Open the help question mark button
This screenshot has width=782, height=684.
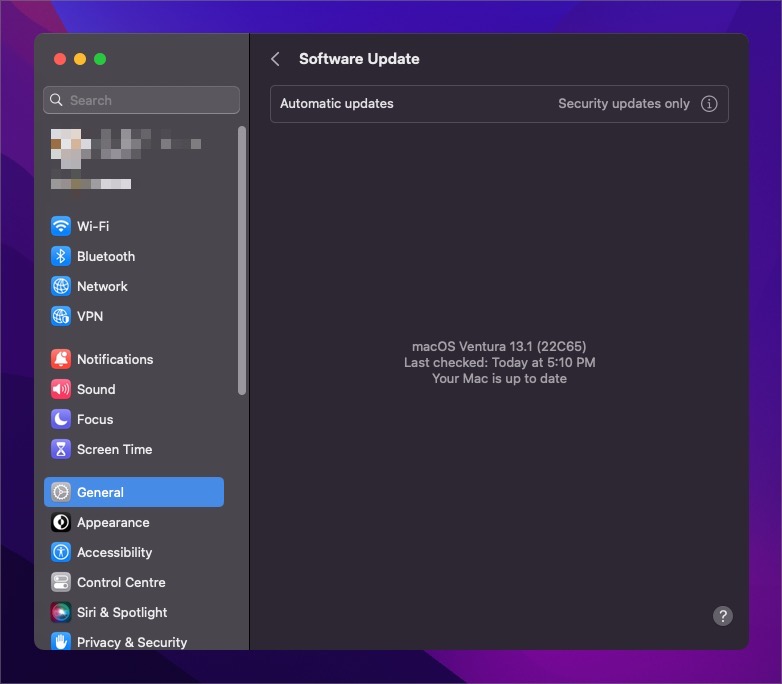click(723, 616)
